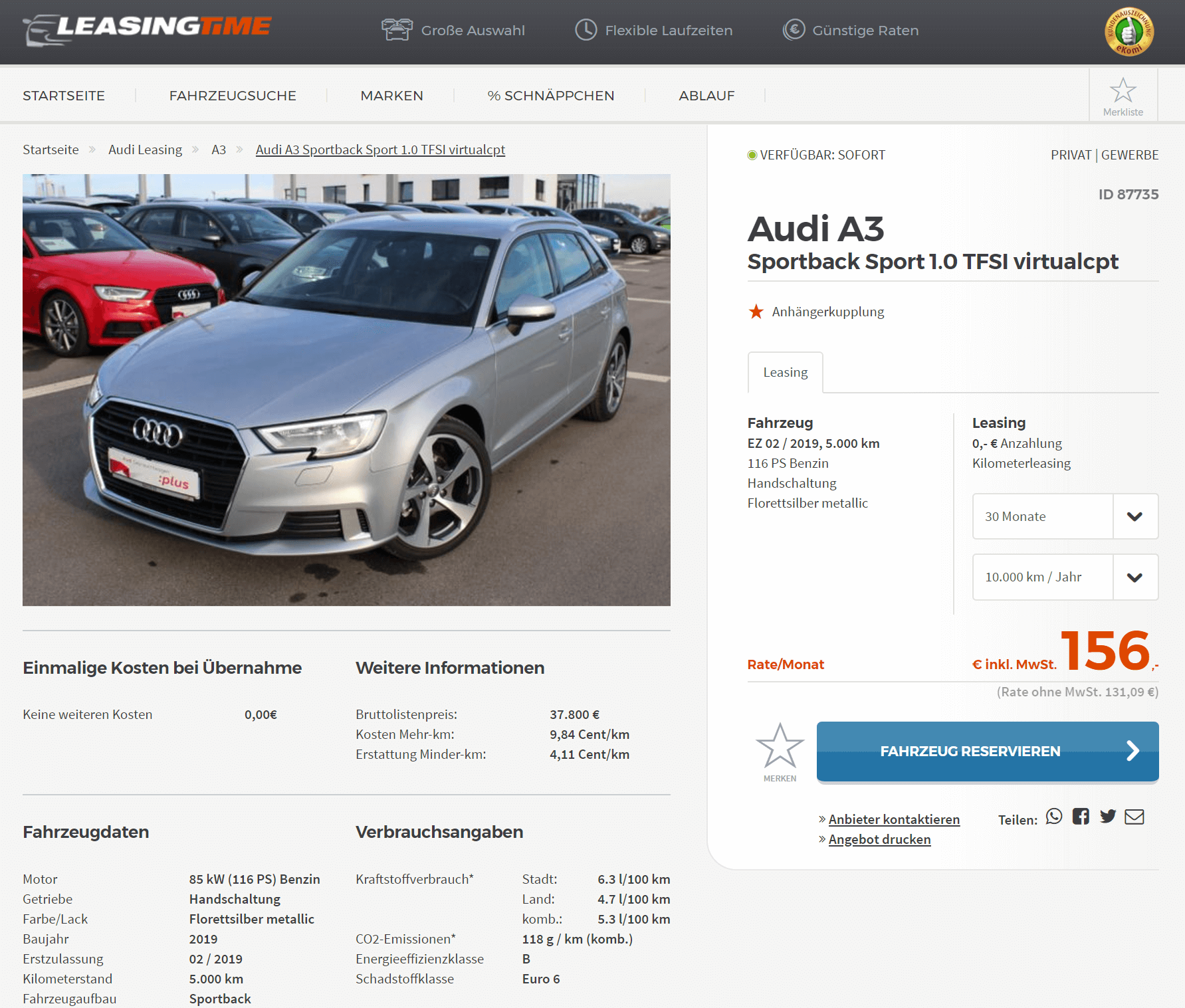Click the 5.3 l/100 km komb. value
Image resolution: width=1185 pixels, height=1008 pixels.
click(x=634, y=919)
